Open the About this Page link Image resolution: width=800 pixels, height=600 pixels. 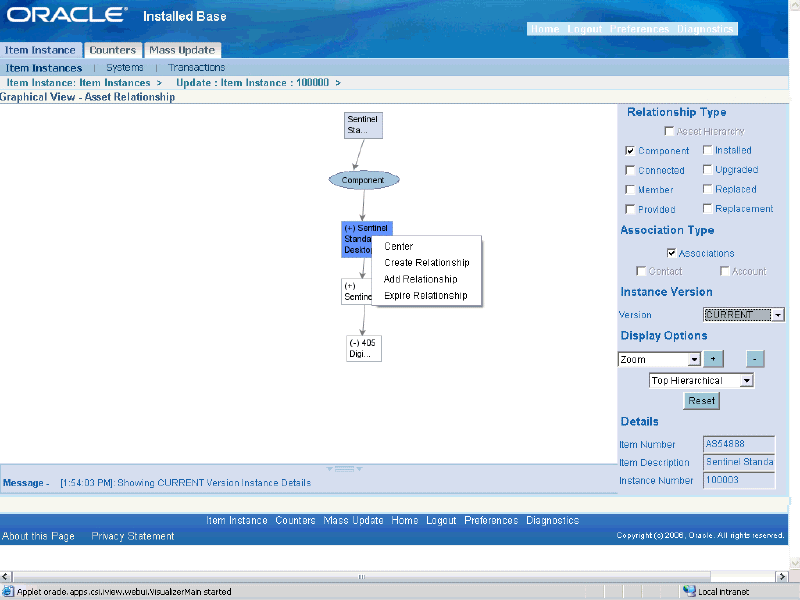[x=38, y=536]
